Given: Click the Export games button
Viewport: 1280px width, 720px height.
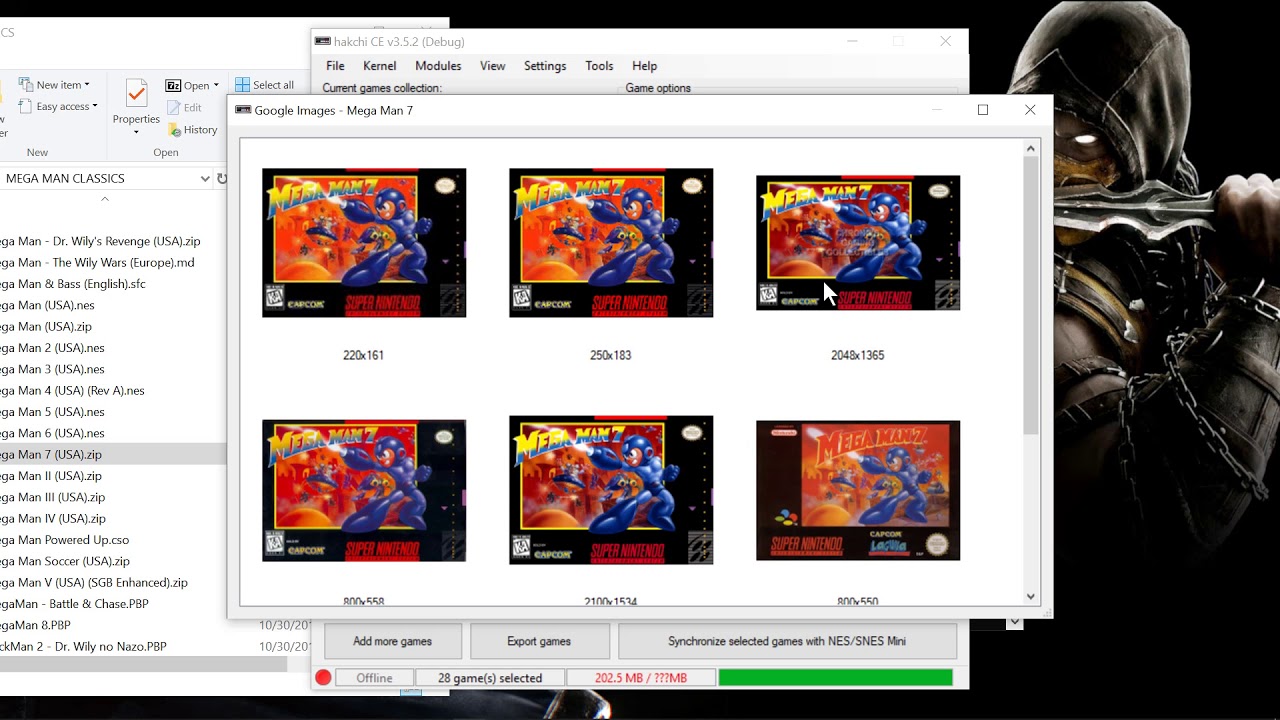Looking at the screenshot, I should pyautogui.click(x=539, y=641).
